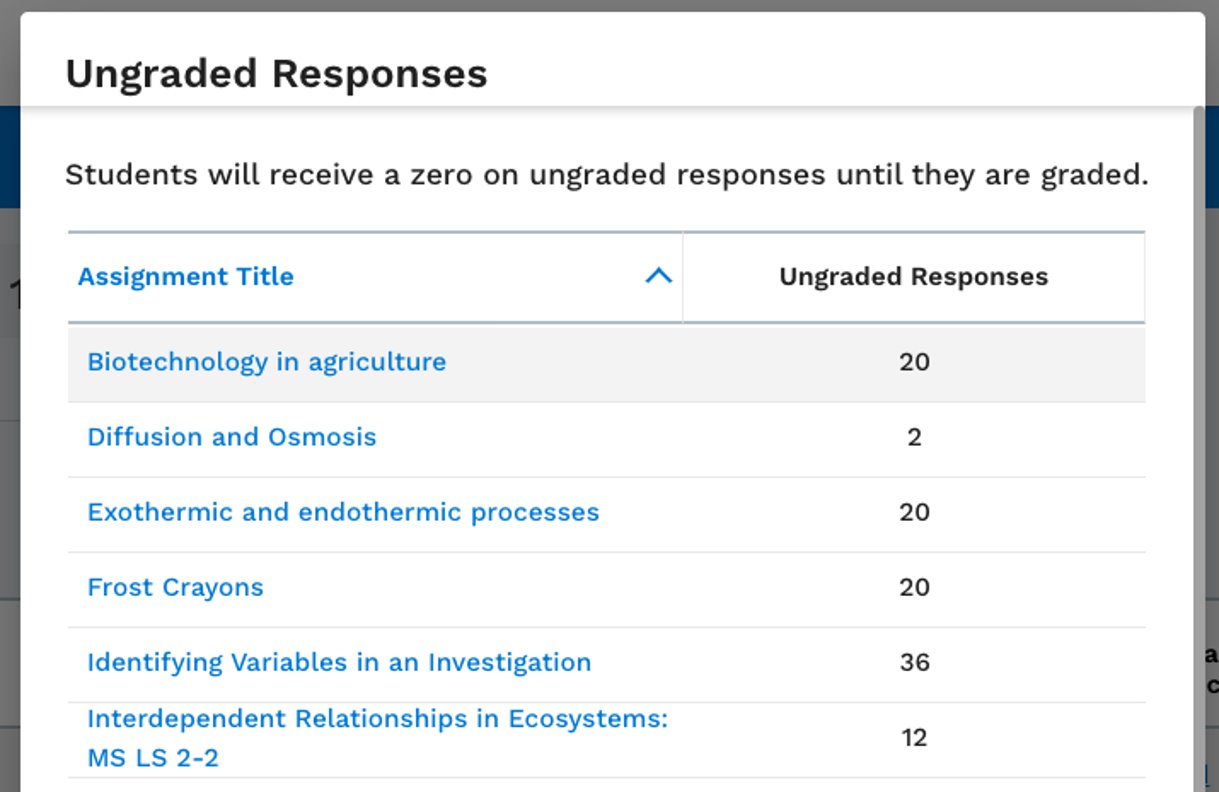Click the Ungraded Responses column header
Viewport: 1219px width, 792px height.
pyautogui.click(x=912, y=277)
